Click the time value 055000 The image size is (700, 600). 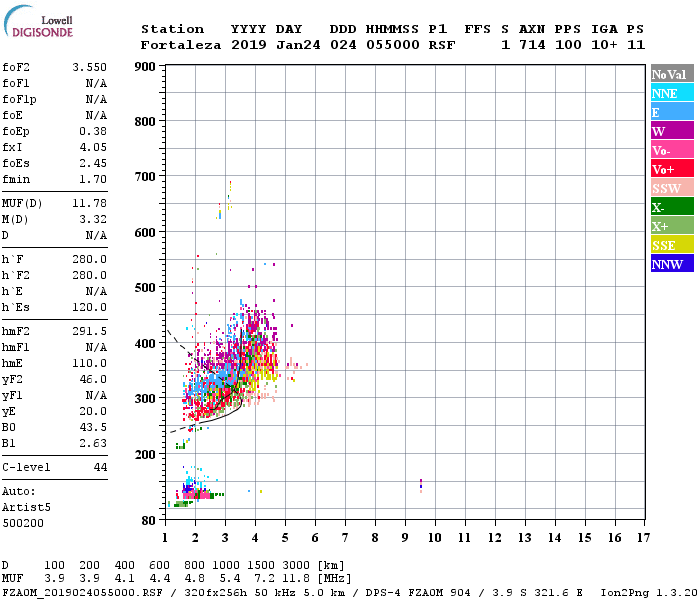tap(393, 45)
